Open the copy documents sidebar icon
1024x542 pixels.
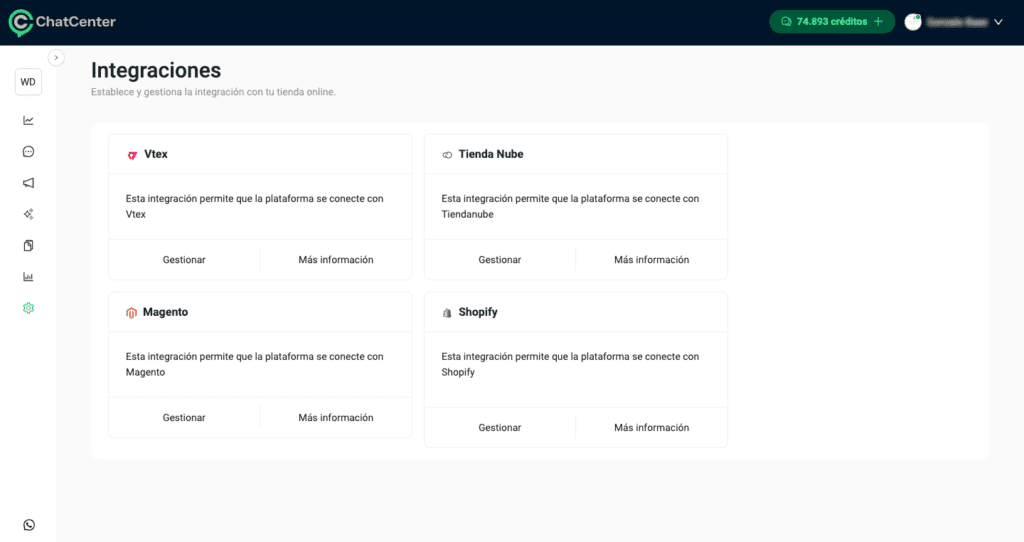(x=28, y=245)
